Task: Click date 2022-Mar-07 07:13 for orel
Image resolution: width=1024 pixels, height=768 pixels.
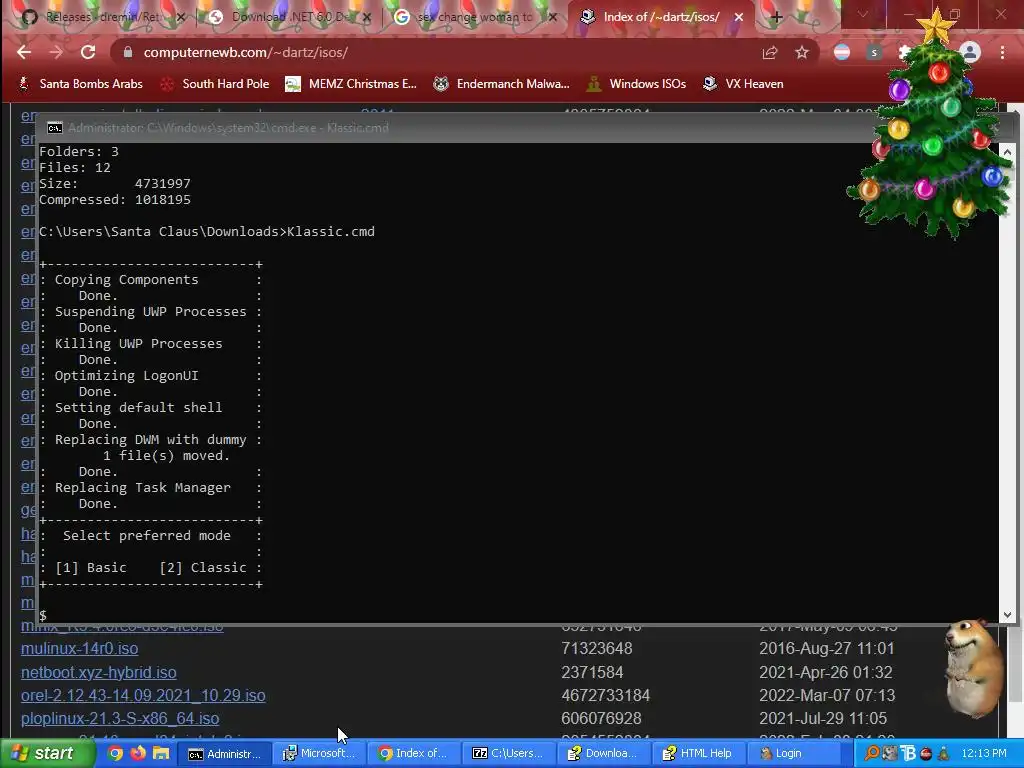Action: click(x=827, y=696)
